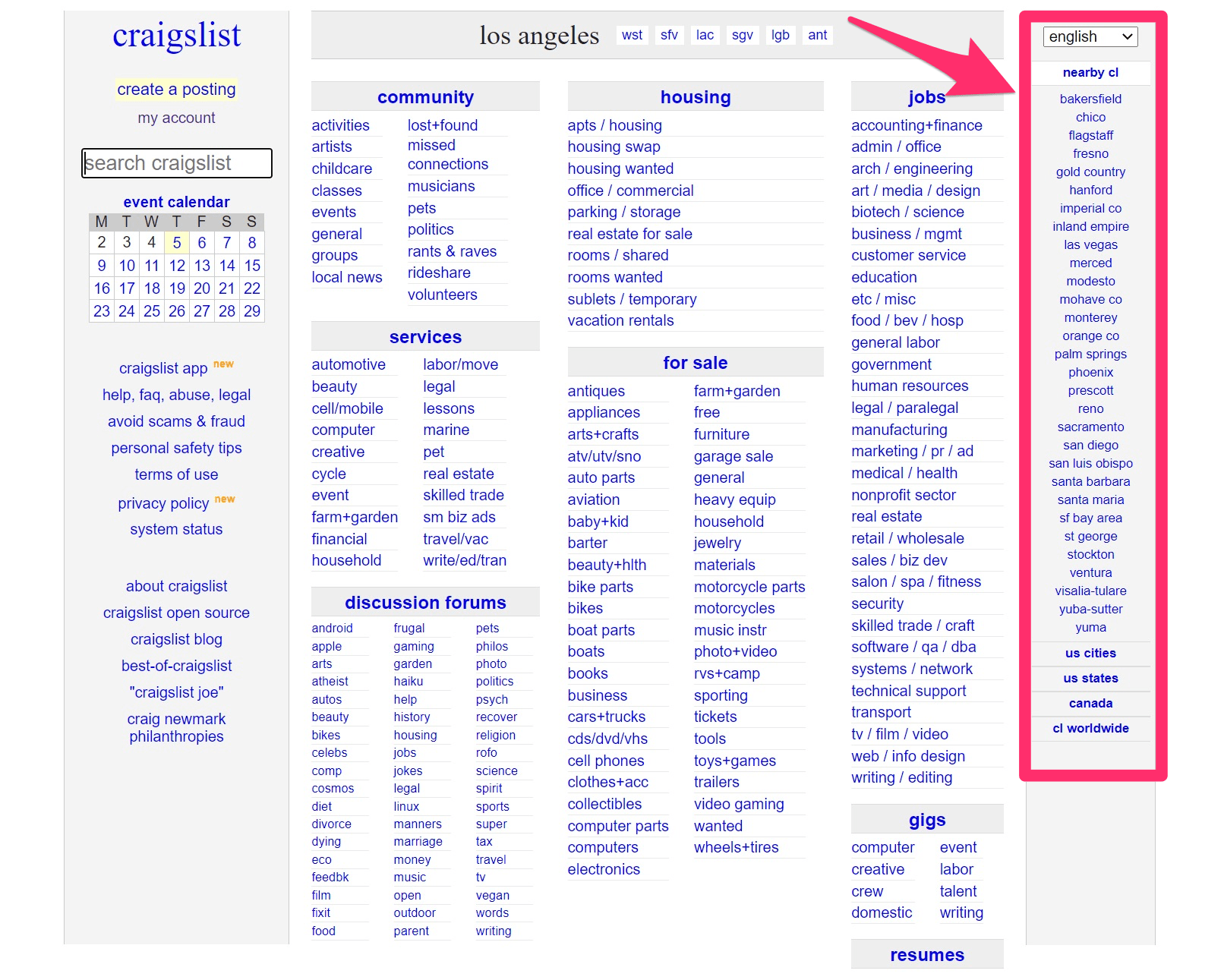Open help, faq, abuse, legal
1224x980 pixels.
coord(176,395)
